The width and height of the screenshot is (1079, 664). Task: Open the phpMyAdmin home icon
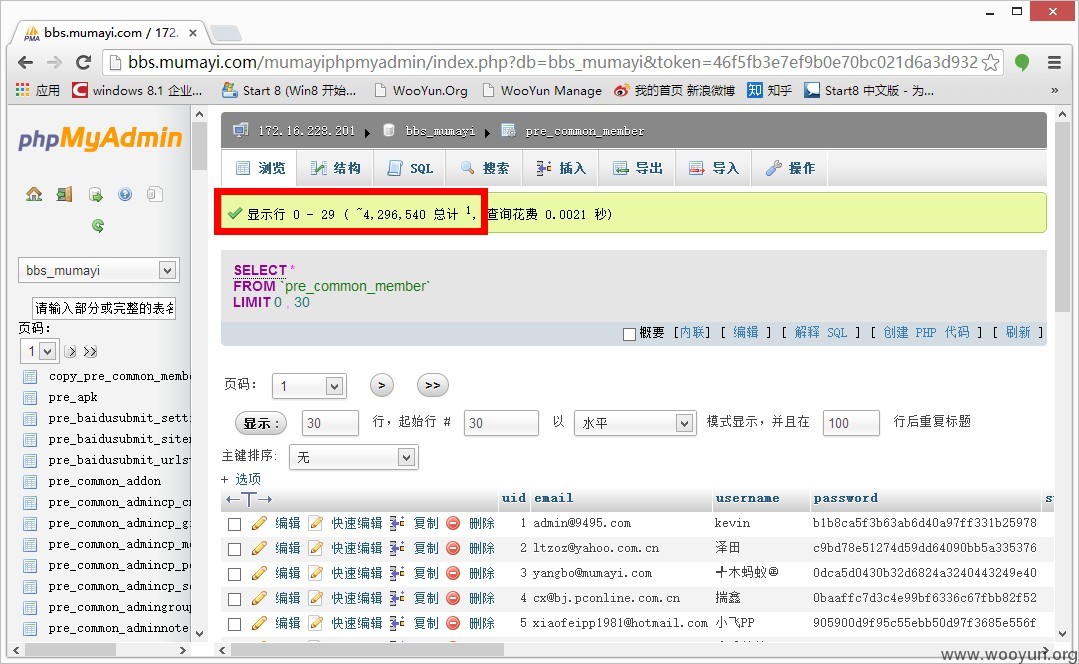coord(34,195)
